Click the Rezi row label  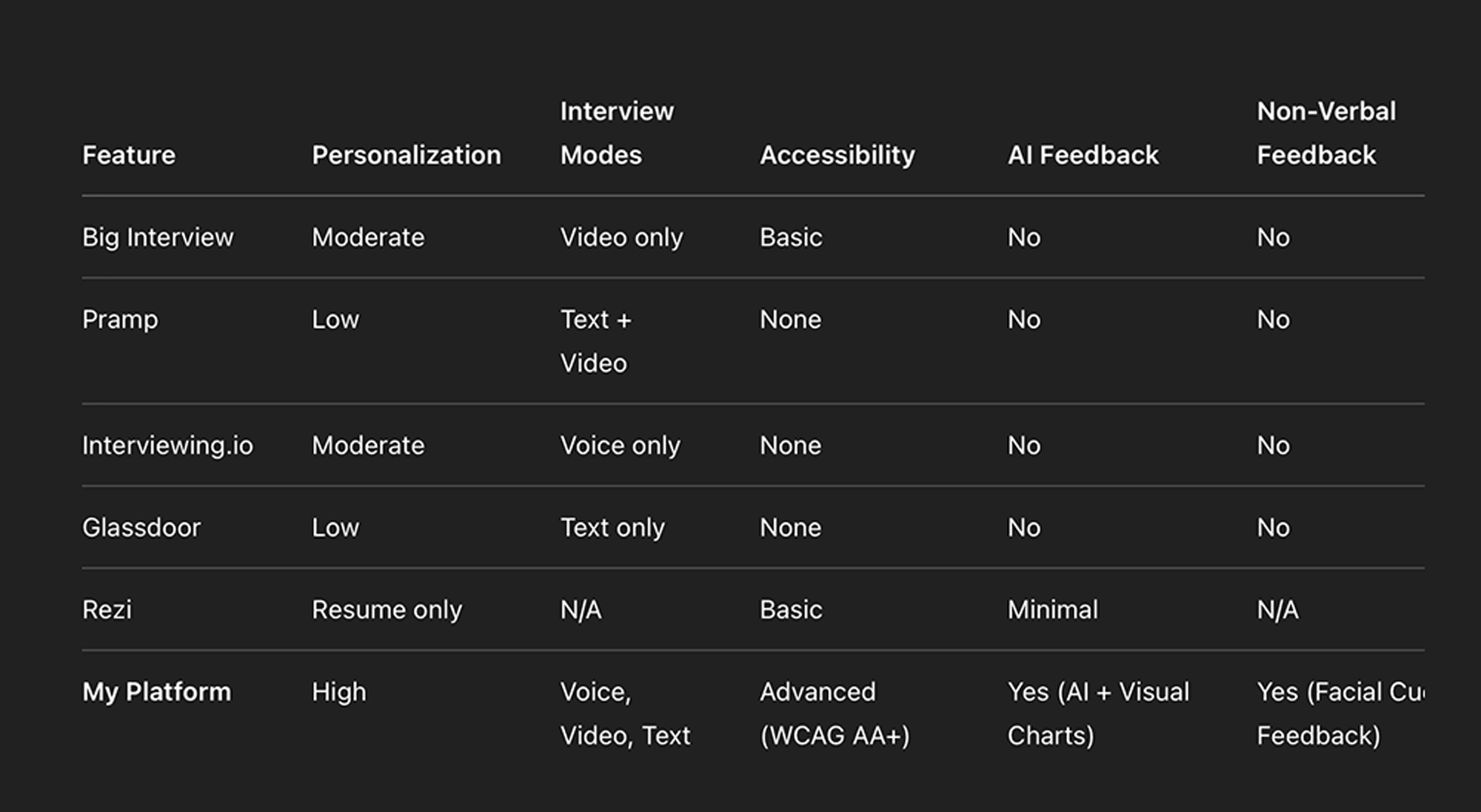107,609
